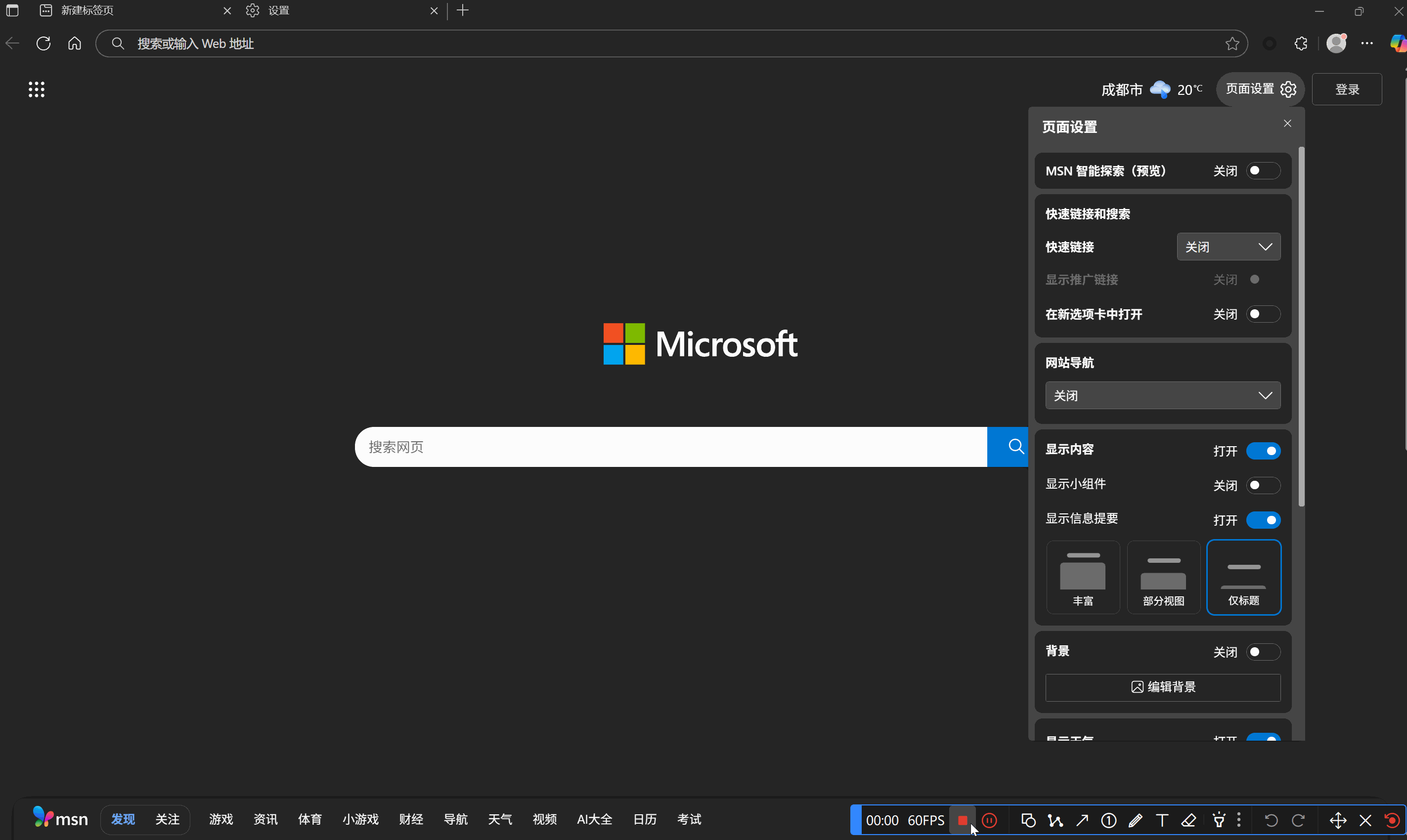This screenshot has width=1407, height=840.
Task: Open the 资讯 category
Action: click(x=265, y=819)
